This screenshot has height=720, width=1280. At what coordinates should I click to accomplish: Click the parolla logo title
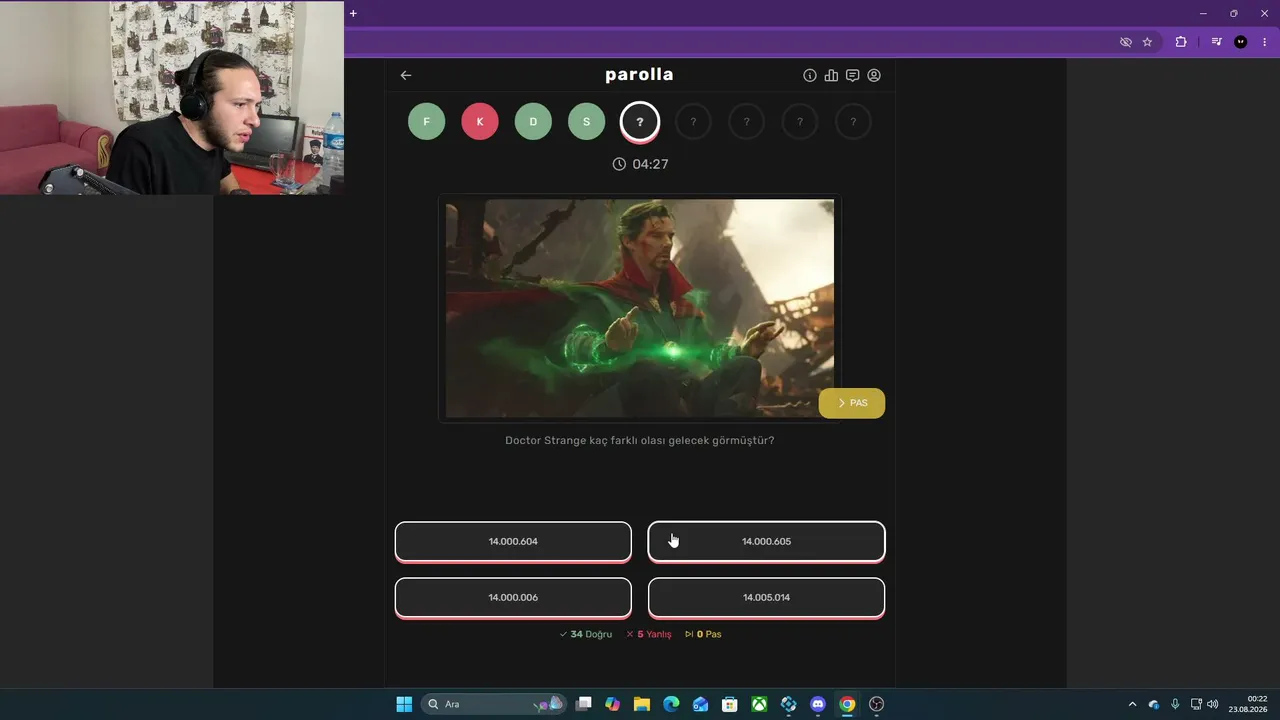639,75
